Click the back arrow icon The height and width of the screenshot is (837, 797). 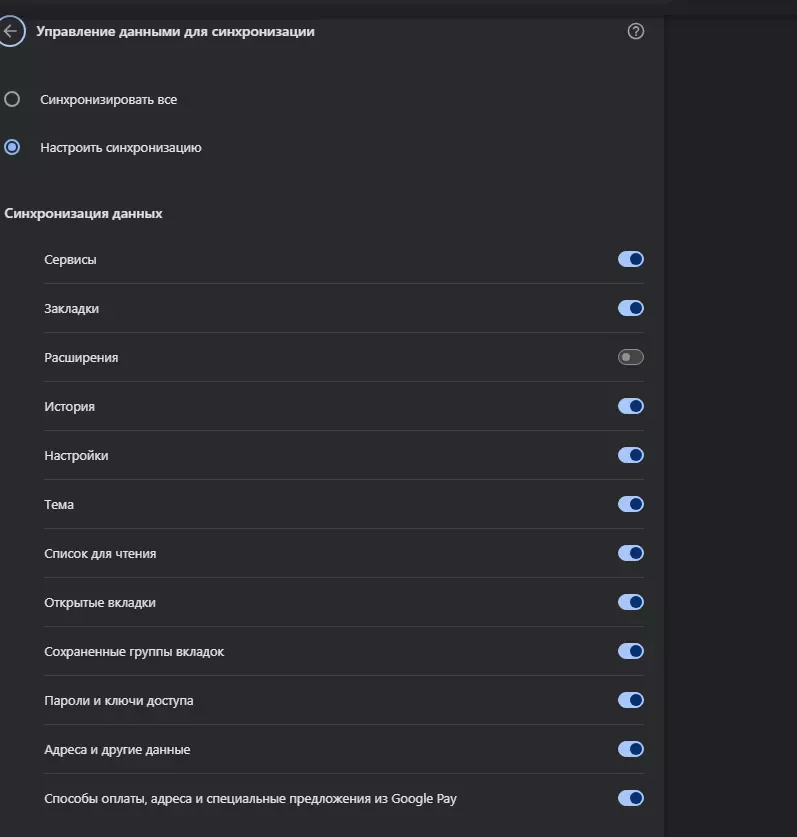point(11,31)
